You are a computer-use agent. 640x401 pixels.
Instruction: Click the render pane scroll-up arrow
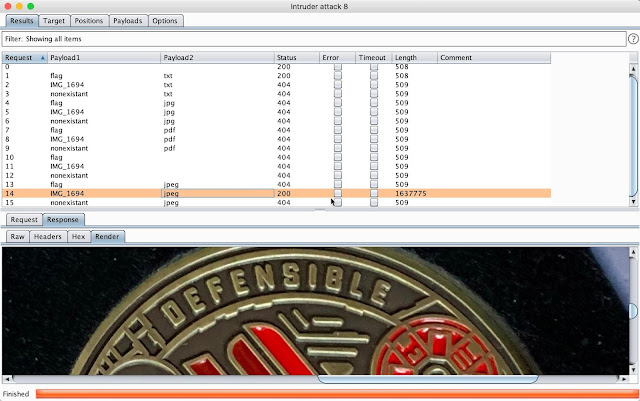[633, 252]
